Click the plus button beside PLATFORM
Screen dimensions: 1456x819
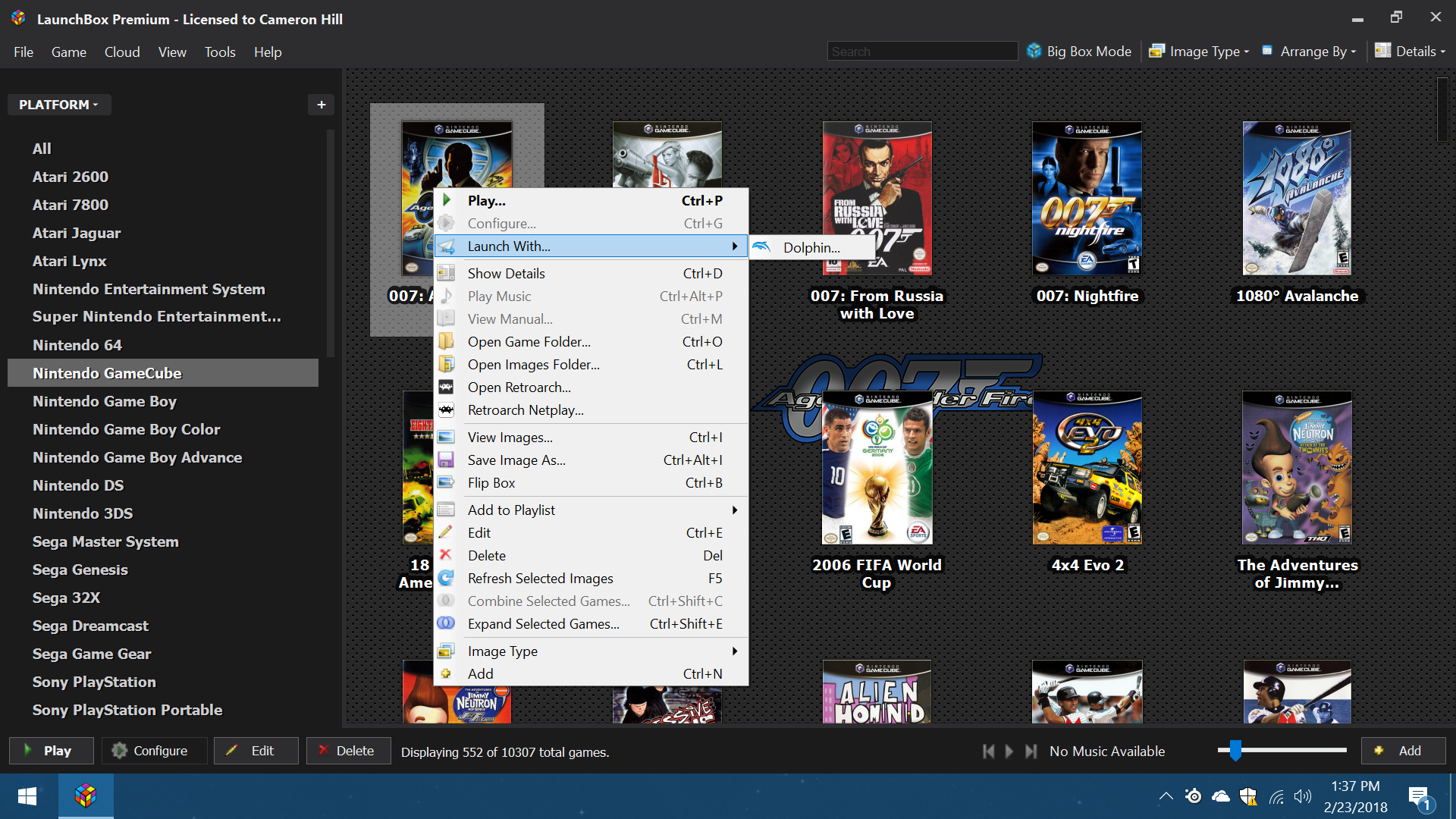(x=321, y=105)
